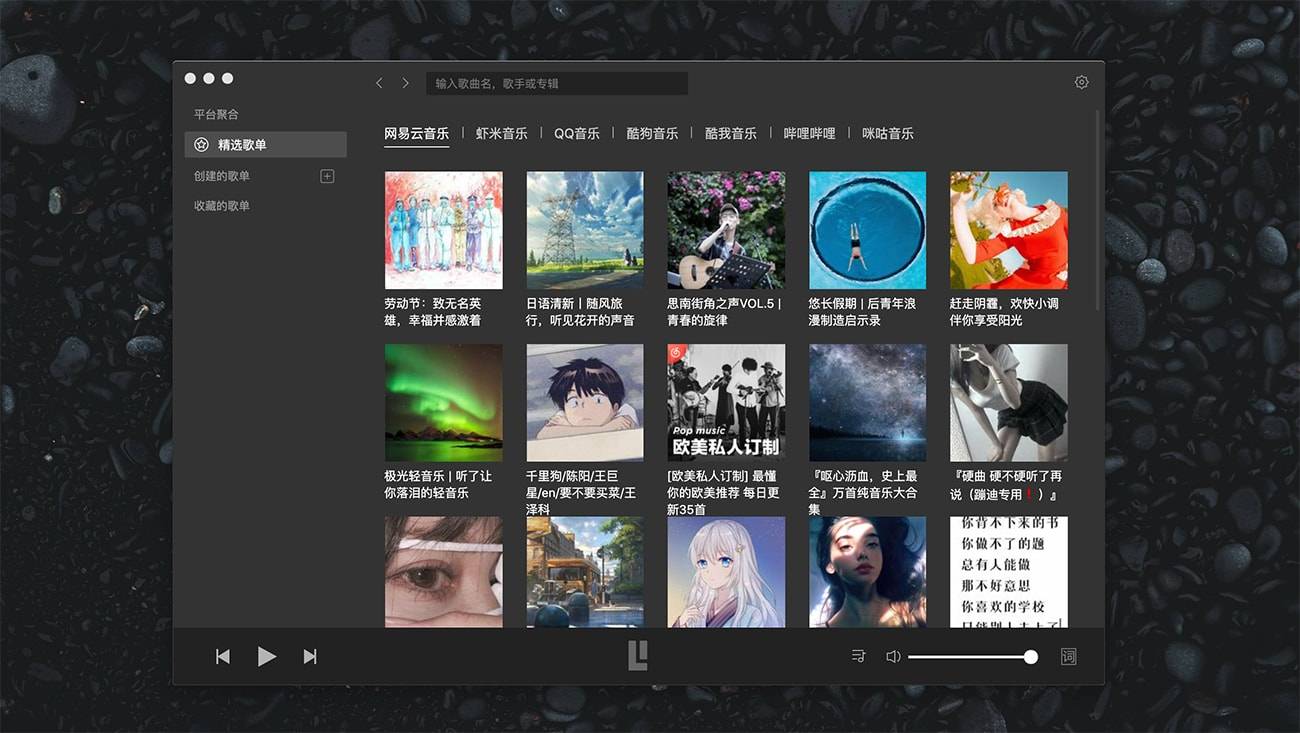The width and height of the screenshot is (1300, 733).
Task: Skip to the next track
Action: click(310, 656)
